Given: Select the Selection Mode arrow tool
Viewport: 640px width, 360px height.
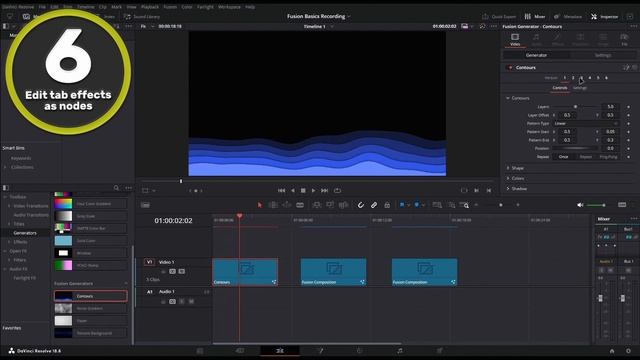Looking at the screenshot, I should [x=260, y=205].
